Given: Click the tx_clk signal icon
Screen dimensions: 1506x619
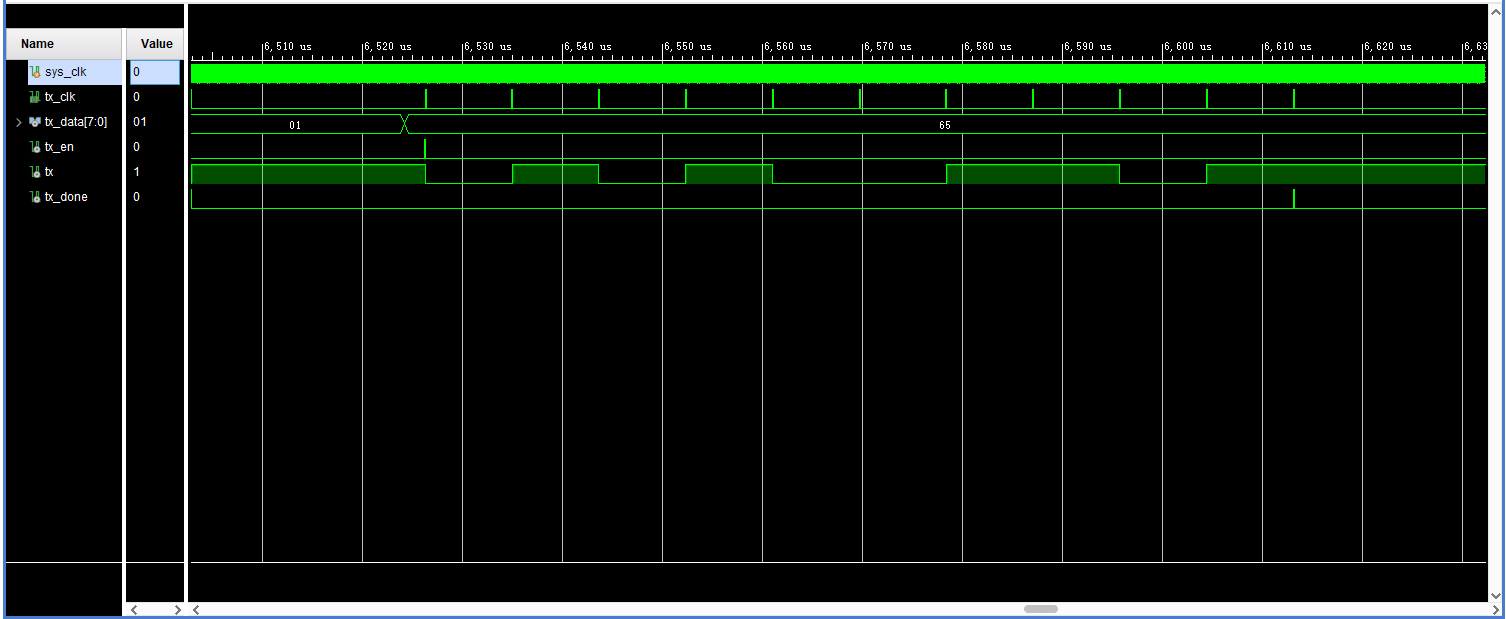Looking at the screenshot, I should [35, 97].
